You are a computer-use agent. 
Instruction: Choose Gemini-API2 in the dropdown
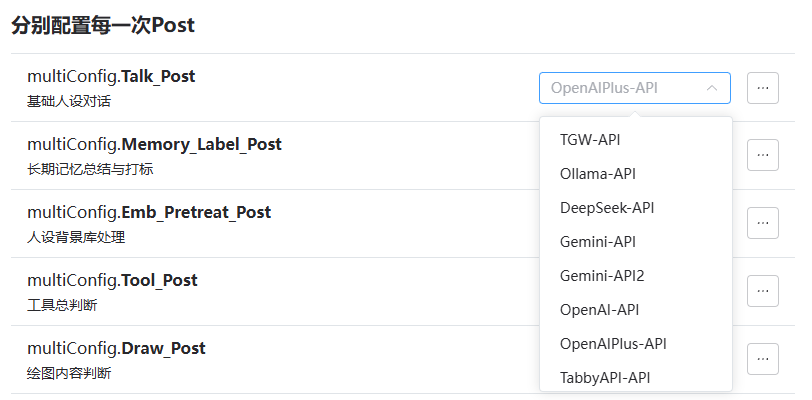pos(602,276)
